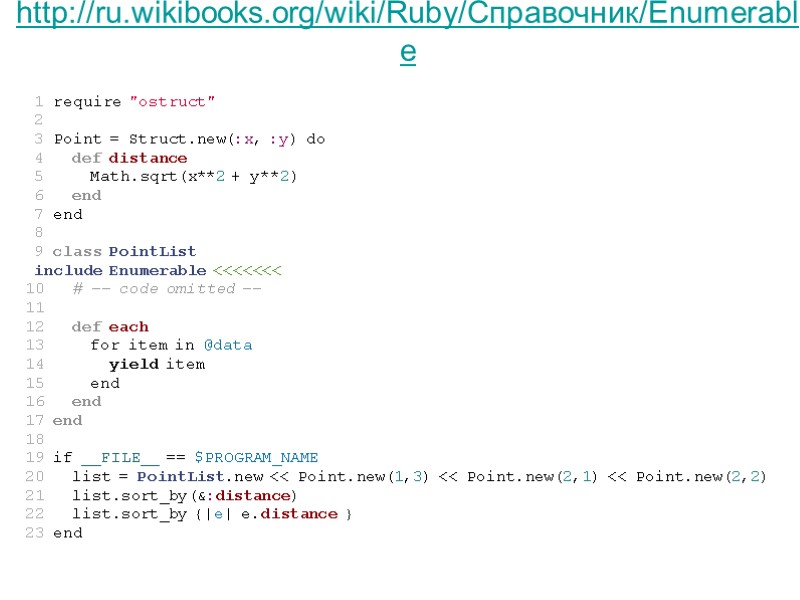This screenshot has height=600, width=800.
Task: Click the '# -- code omitted --' comment
Action: (167, 289)
